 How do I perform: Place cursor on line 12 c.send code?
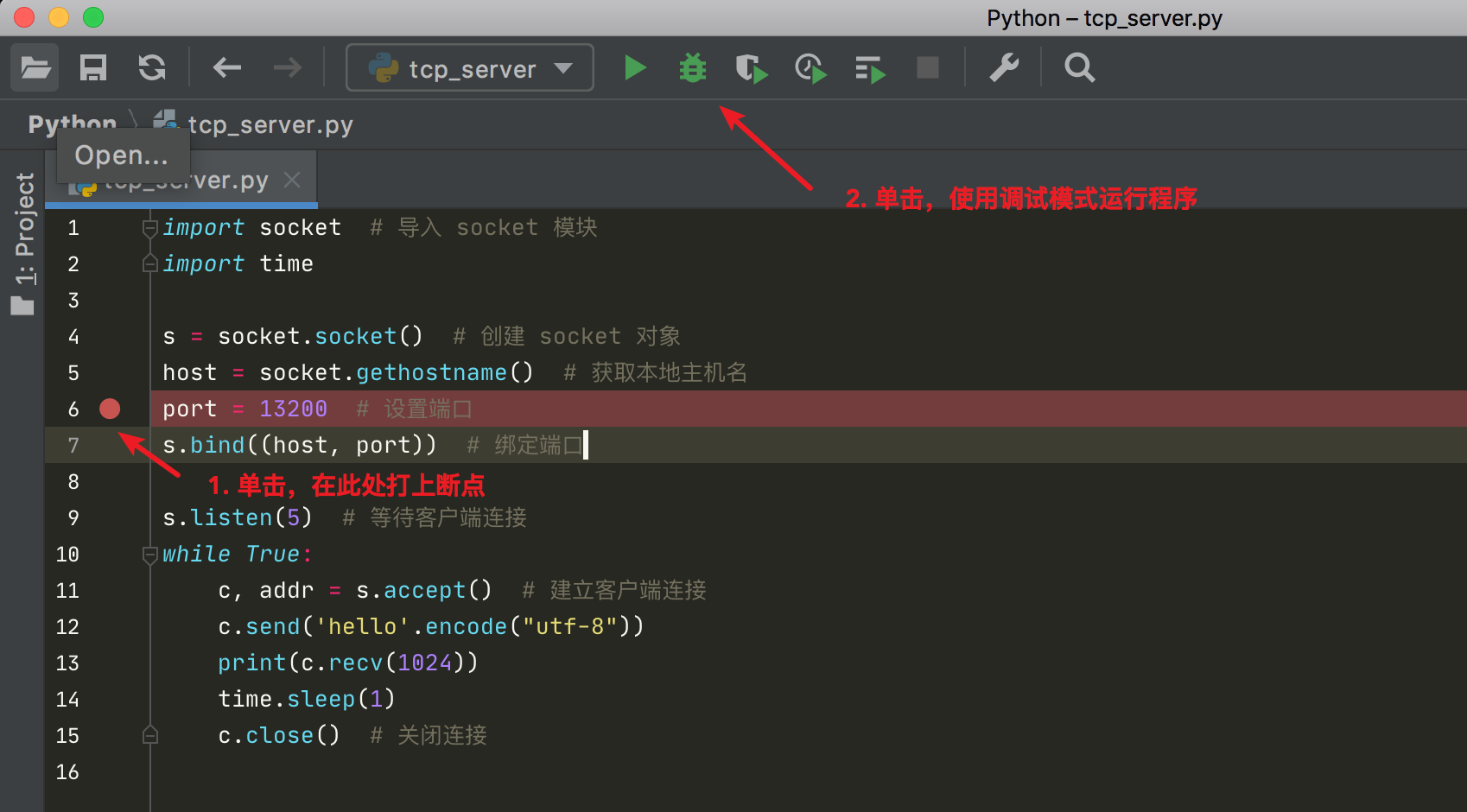pos(430,626)
